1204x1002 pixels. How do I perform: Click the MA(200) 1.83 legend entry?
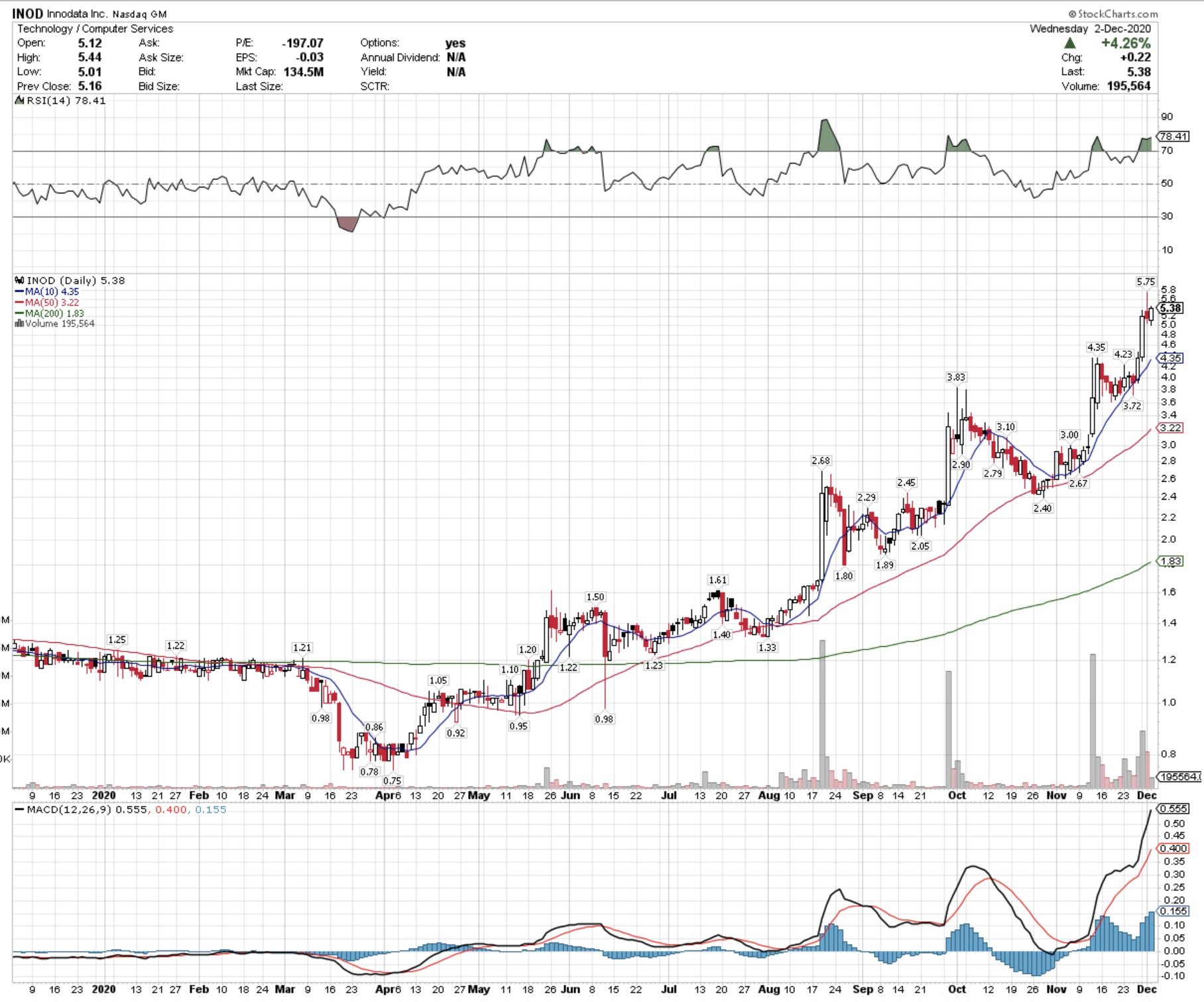[50, 313]
